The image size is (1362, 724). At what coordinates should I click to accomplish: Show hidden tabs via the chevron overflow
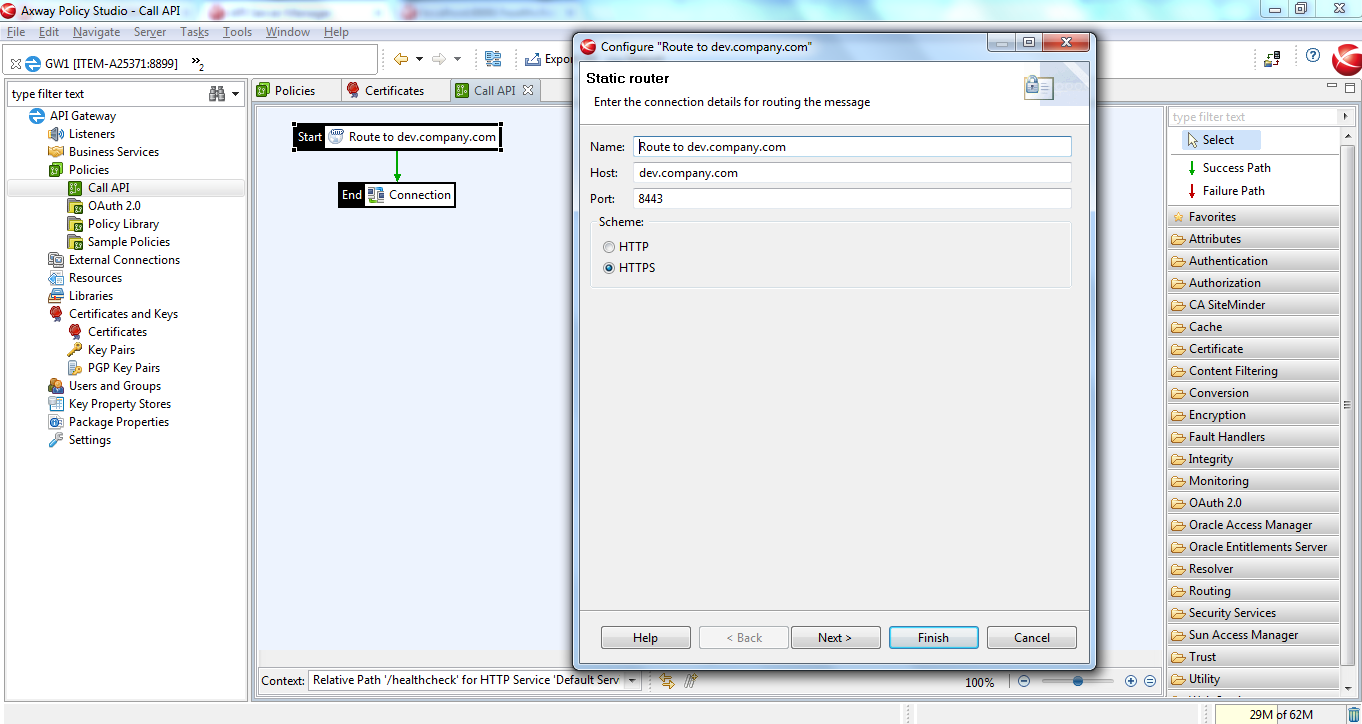pyautogui.click(x=197, y=64)
